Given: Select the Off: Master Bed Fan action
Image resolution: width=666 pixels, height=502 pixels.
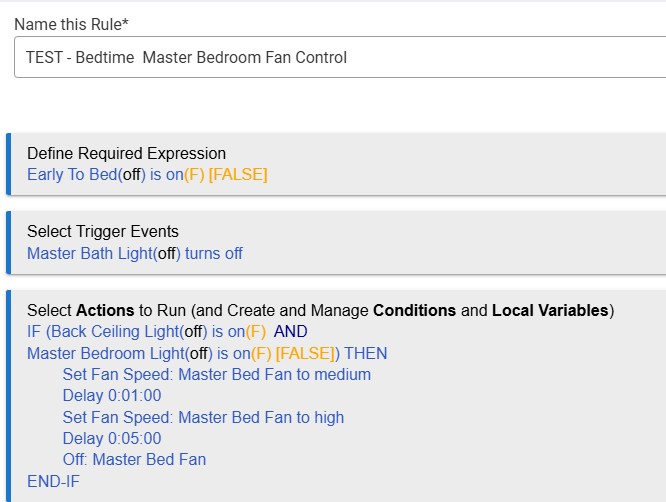Looking at the screenshot, I should coord(134,460).
